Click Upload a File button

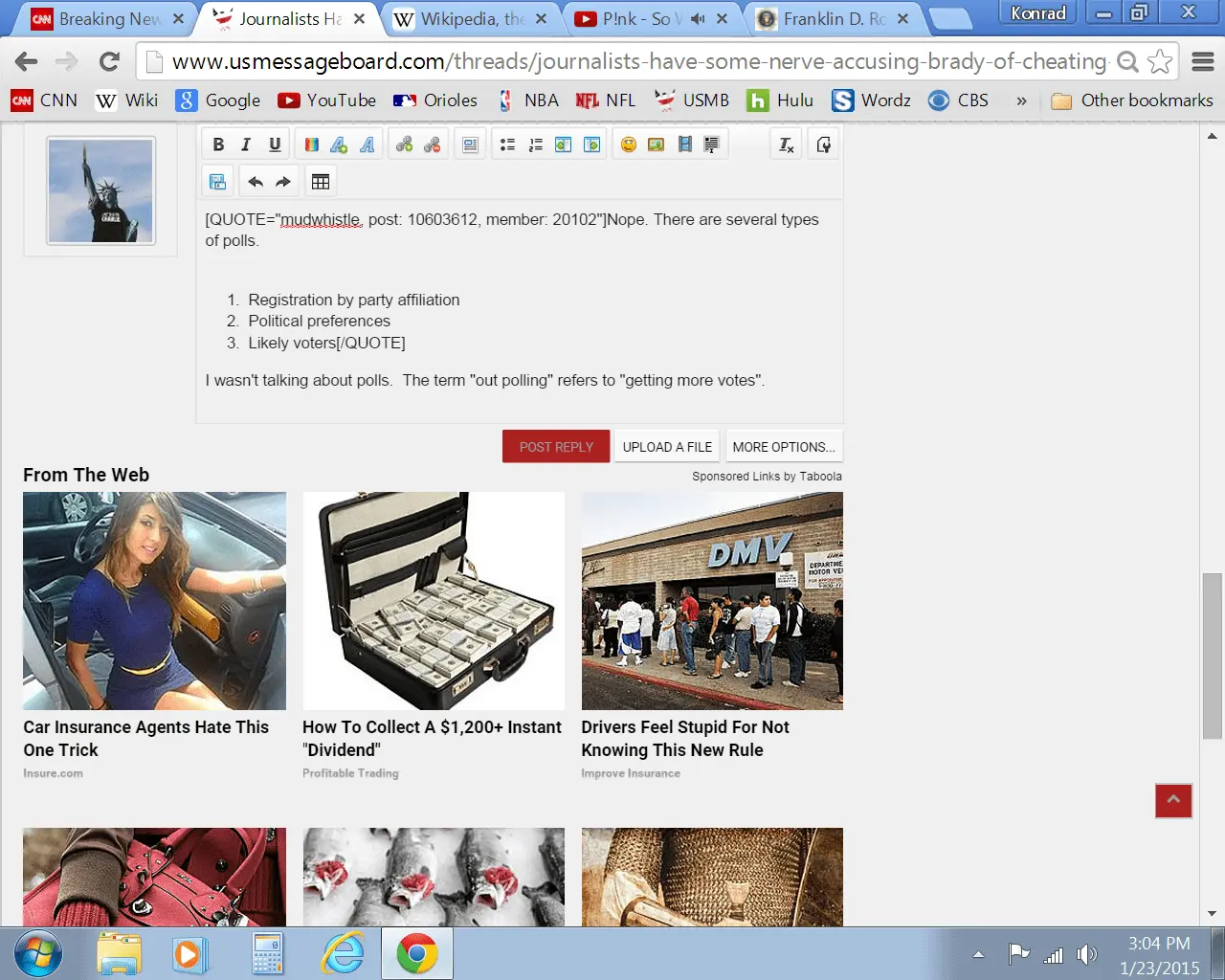[667, 447]
